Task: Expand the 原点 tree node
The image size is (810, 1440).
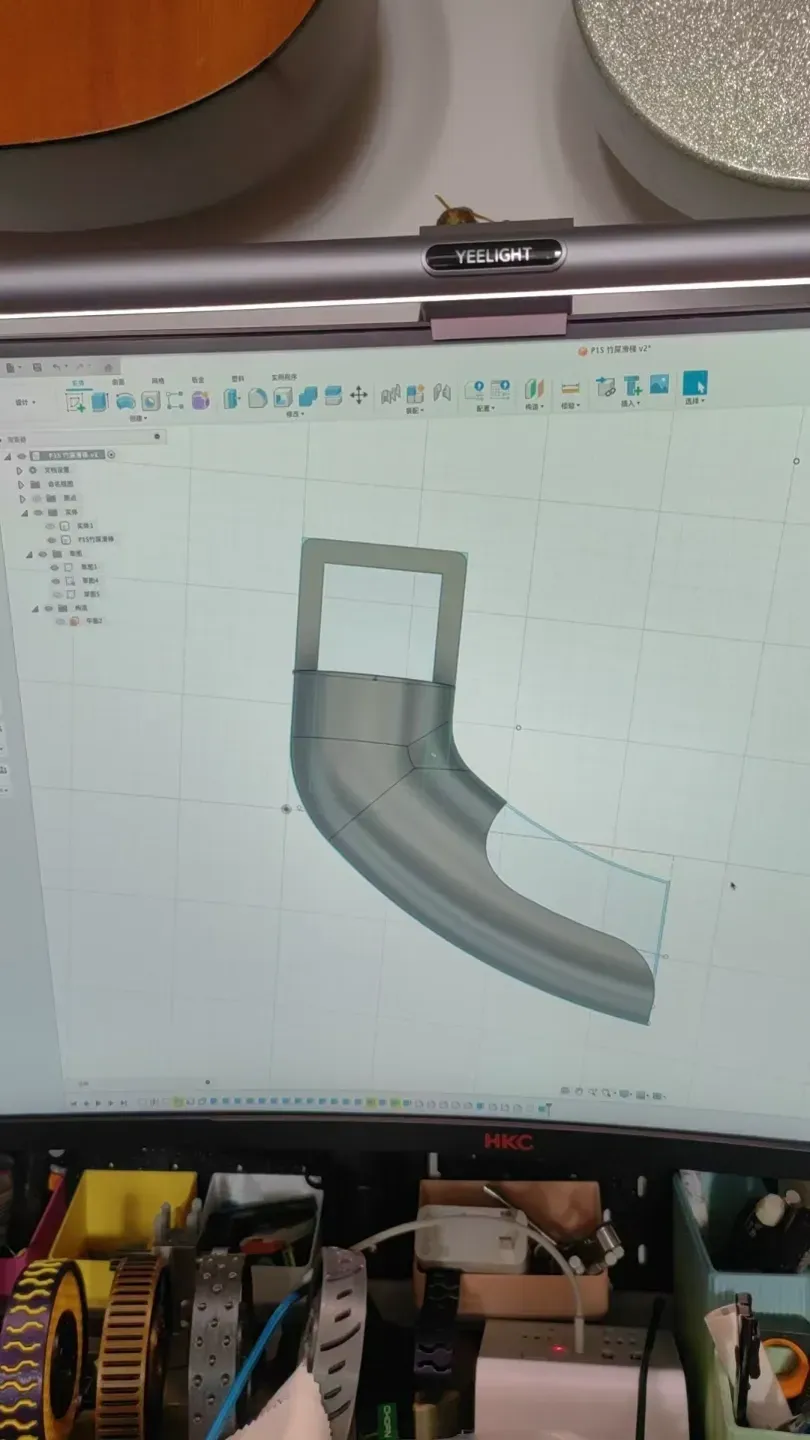Action: [23, 498]
